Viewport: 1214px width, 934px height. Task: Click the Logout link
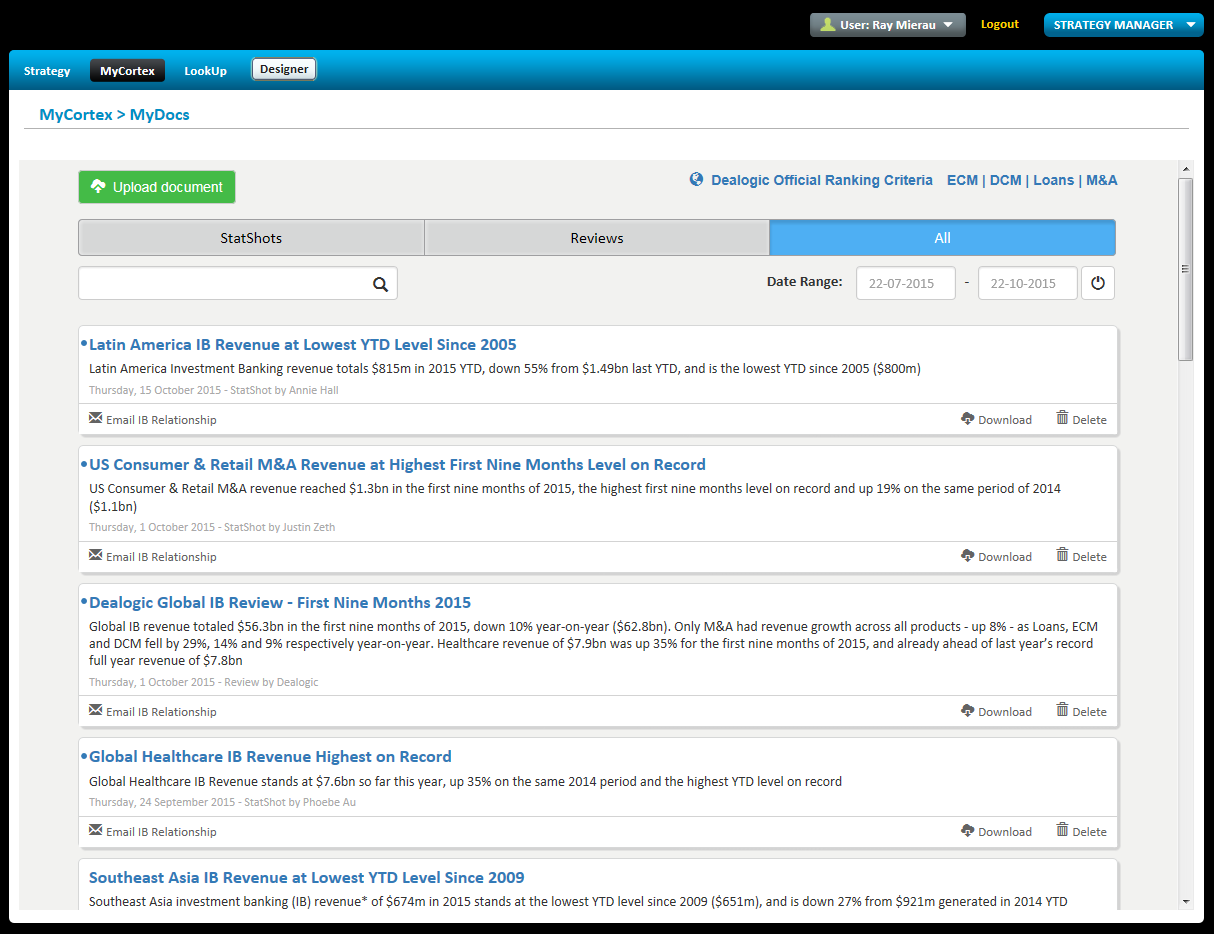coord(999,24)
